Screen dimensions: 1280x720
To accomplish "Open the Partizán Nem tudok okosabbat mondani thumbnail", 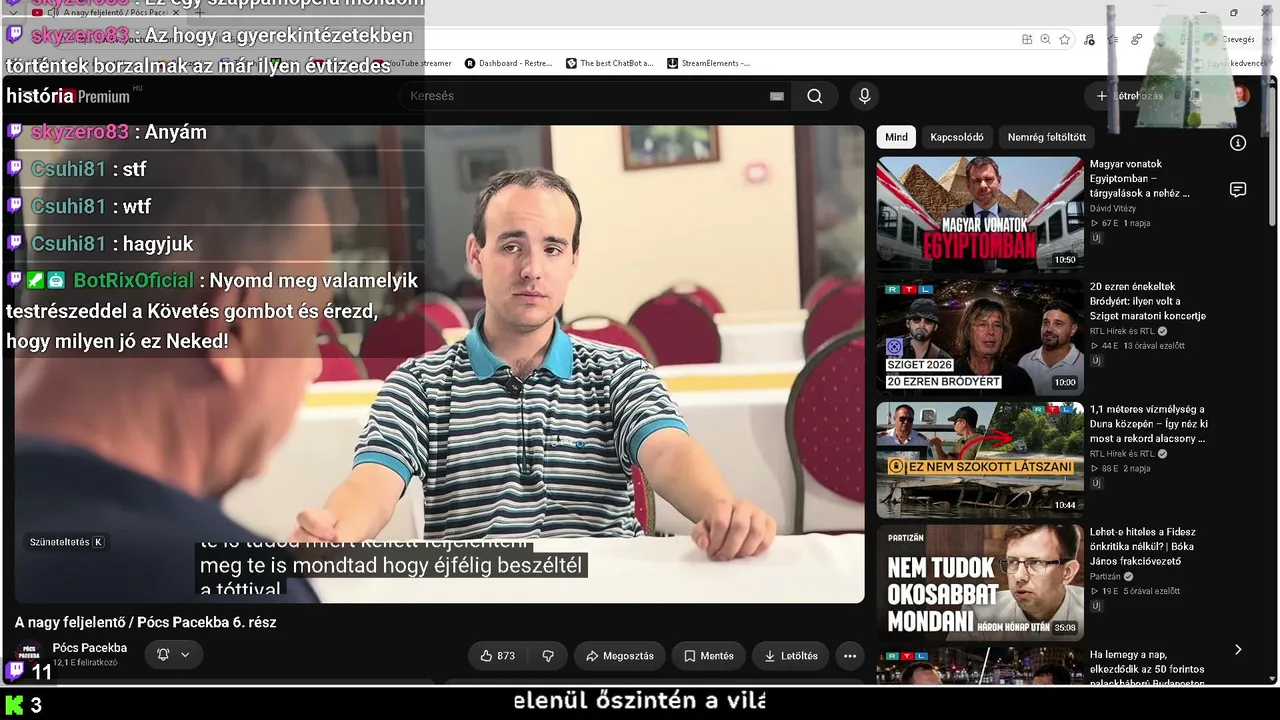I will (980, 583).
